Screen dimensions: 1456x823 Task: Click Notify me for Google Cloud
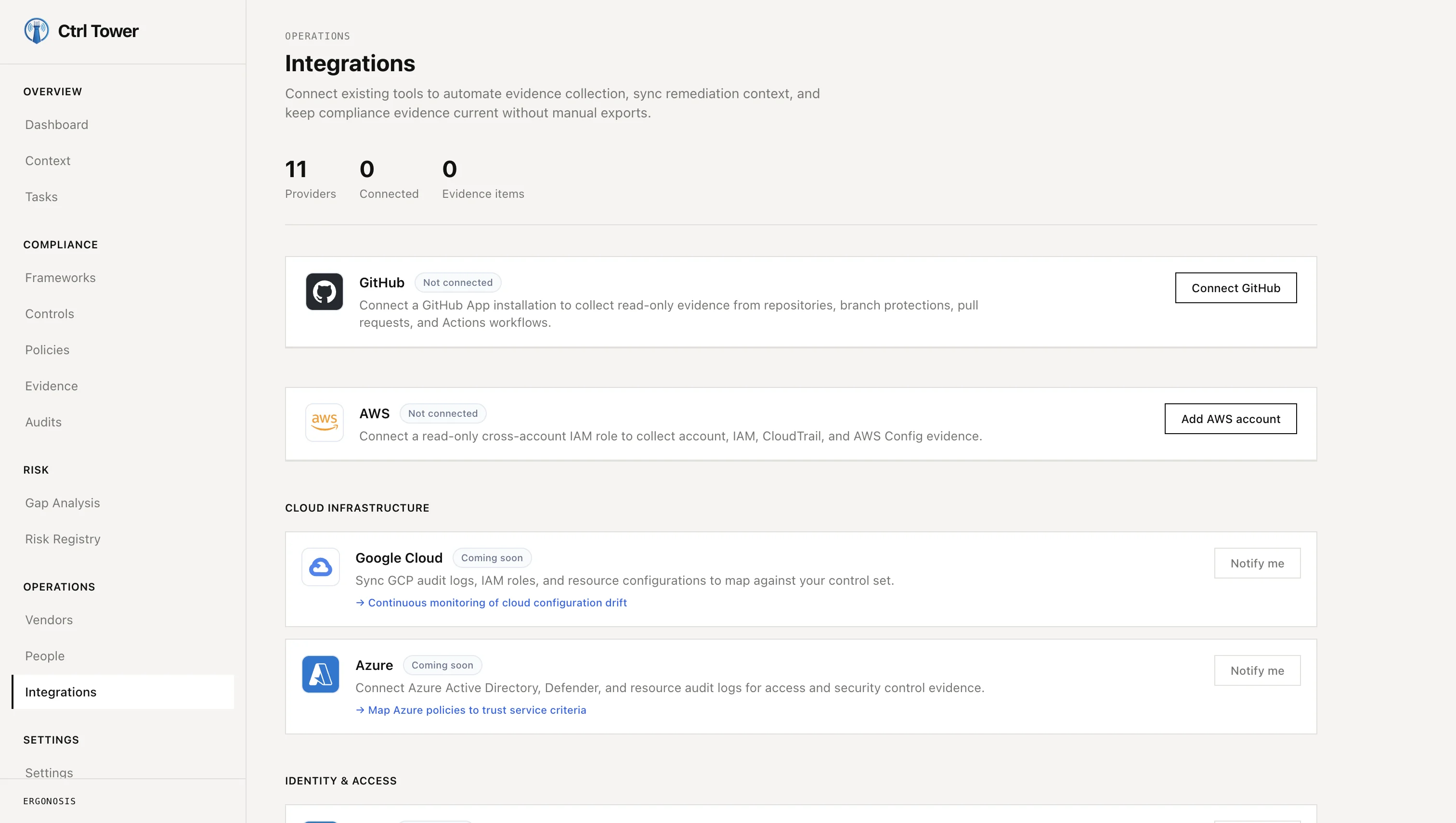pos(1257,564)
